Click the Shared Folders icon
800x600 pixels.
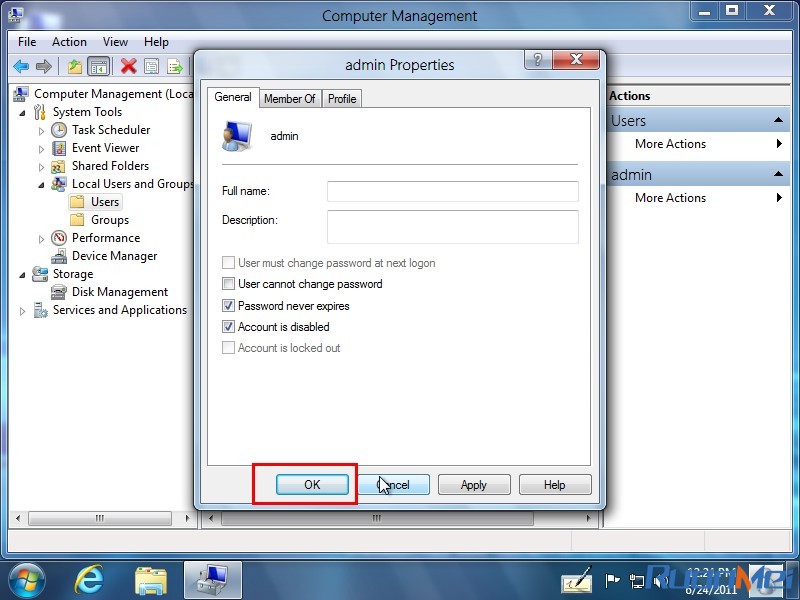58,166
